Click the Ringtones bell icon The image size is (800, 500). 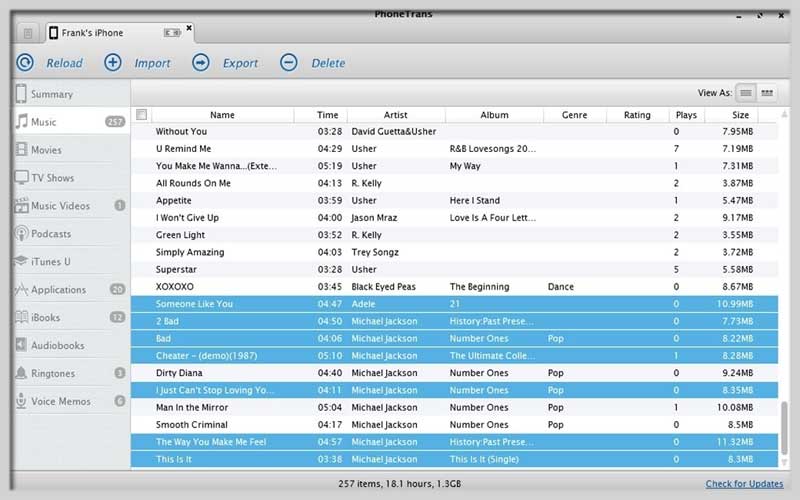pyautogui.click(x=21, y=373)
